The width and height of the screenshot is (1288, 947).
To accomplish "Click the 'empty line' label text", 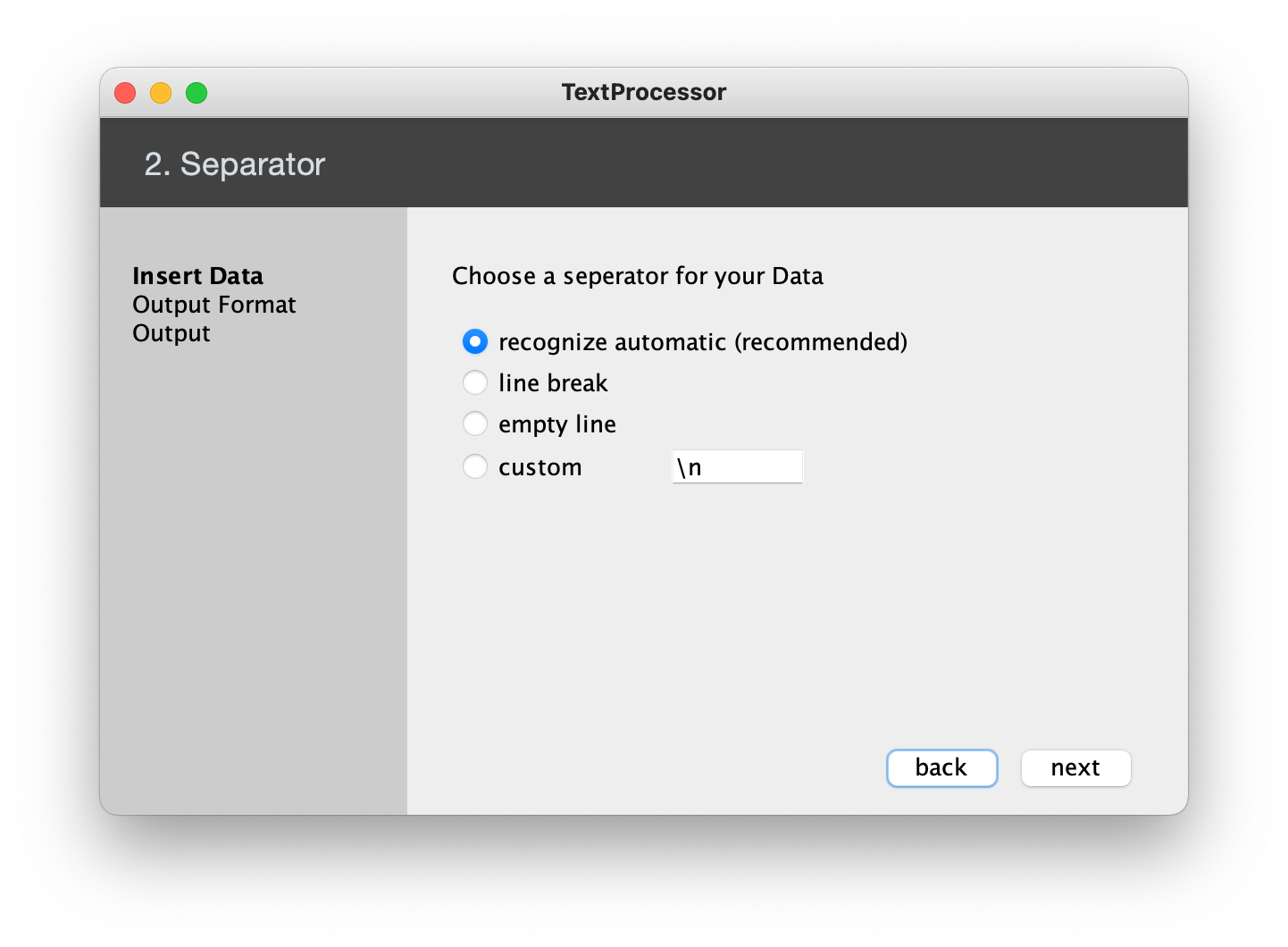I will [557, 424].
